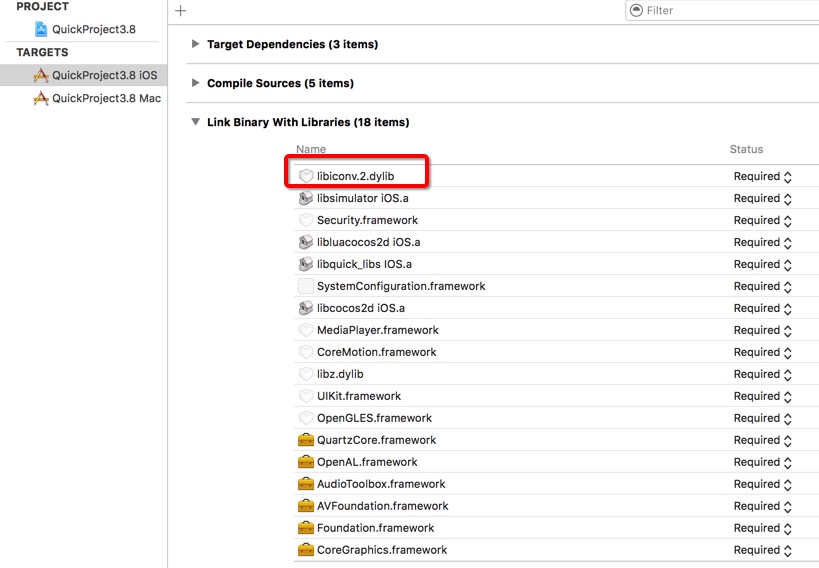
Task: Select the SystemConfiguration.framework entry
Action: [401, 286]
